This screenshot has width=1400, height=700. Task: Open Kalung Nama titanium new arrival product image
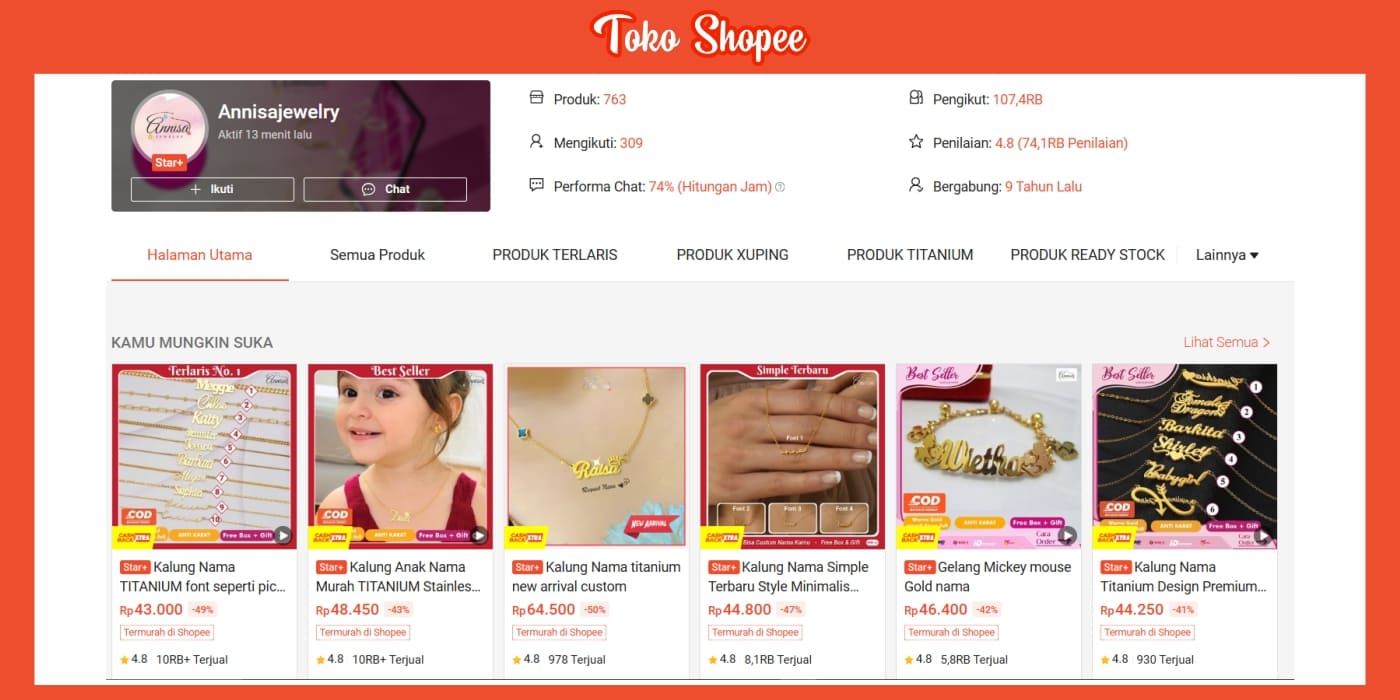click(x=596, y=457)
